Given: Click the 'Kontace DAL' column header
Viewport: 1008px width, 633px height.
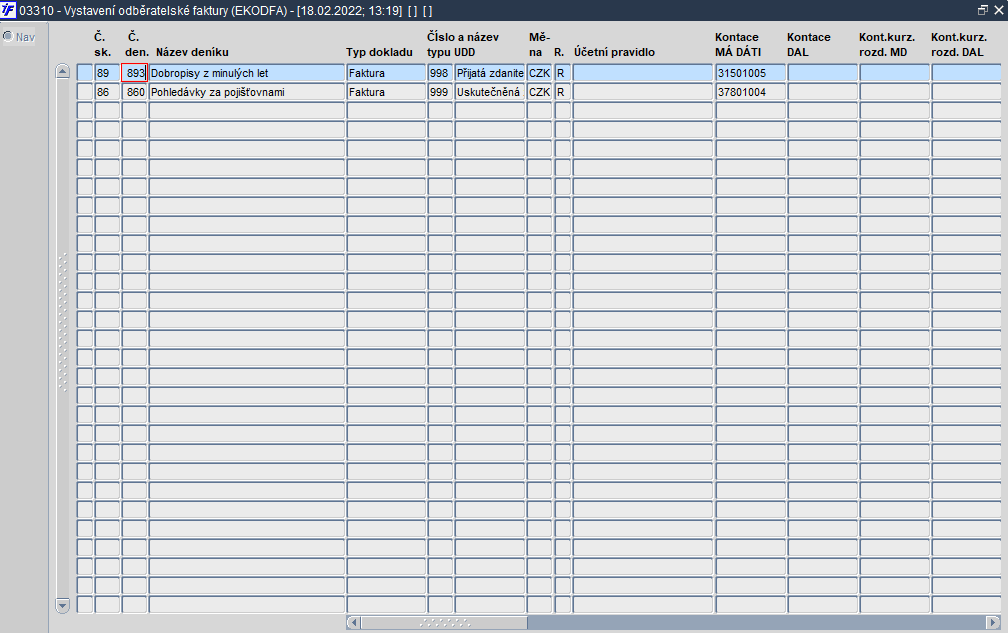Looking at the screenshot, I should click(809, 44).
